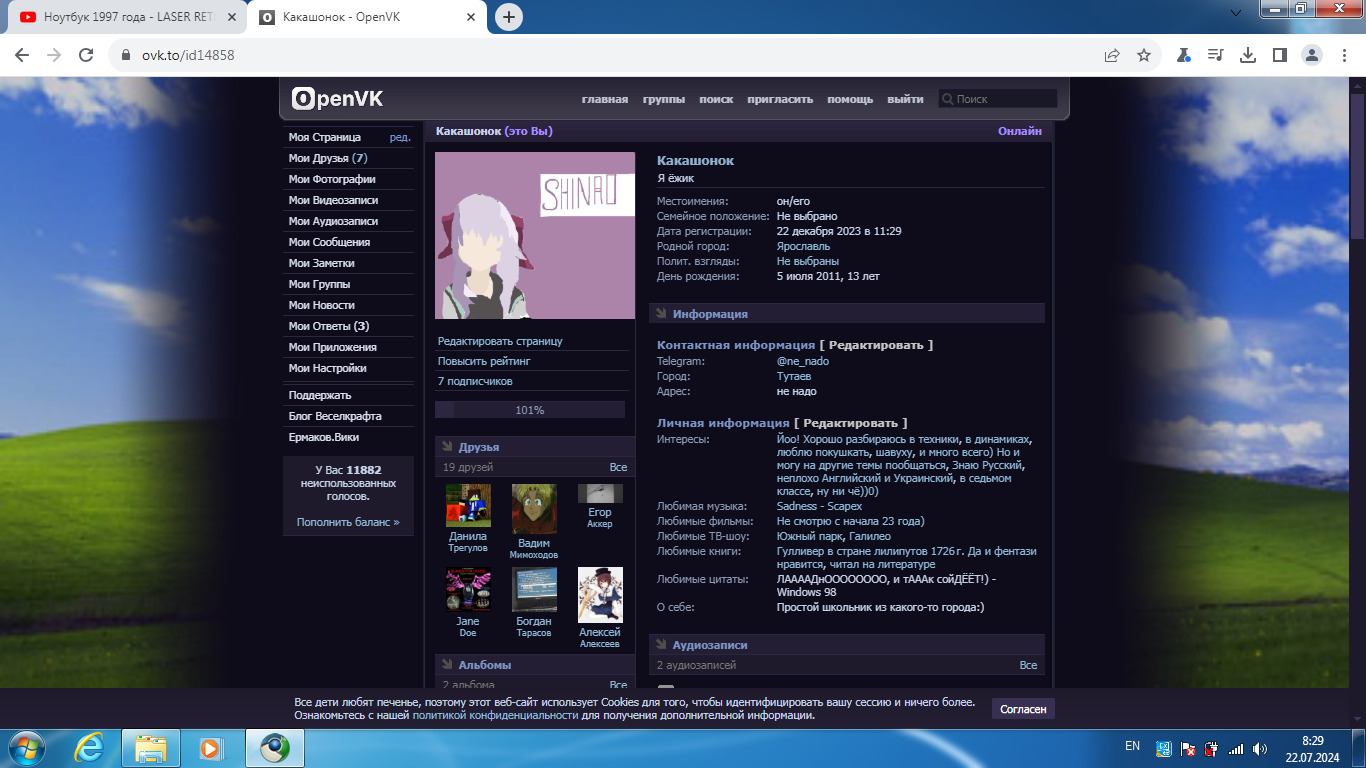The width and height of the screenshot is (1366, 768).
Task: Open Chrome three-dot menu
Action: click(1342, 55)
